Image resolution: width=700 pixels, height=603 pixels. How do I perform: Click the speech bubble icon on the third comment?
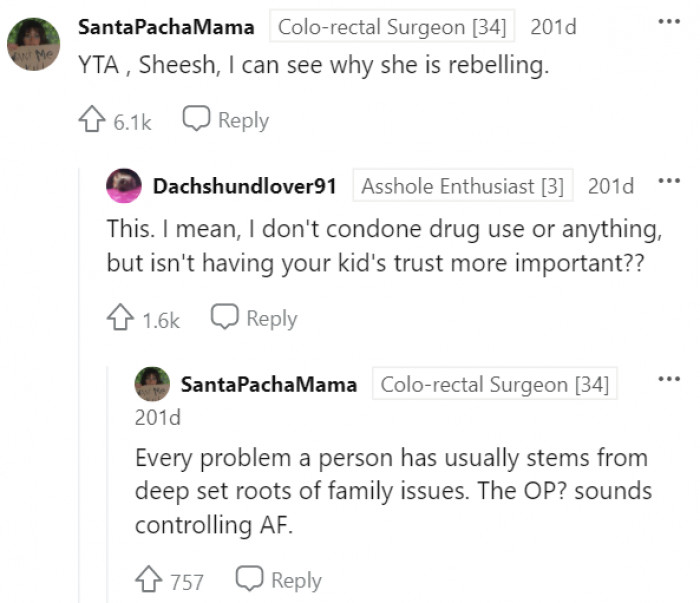point(248,580)
